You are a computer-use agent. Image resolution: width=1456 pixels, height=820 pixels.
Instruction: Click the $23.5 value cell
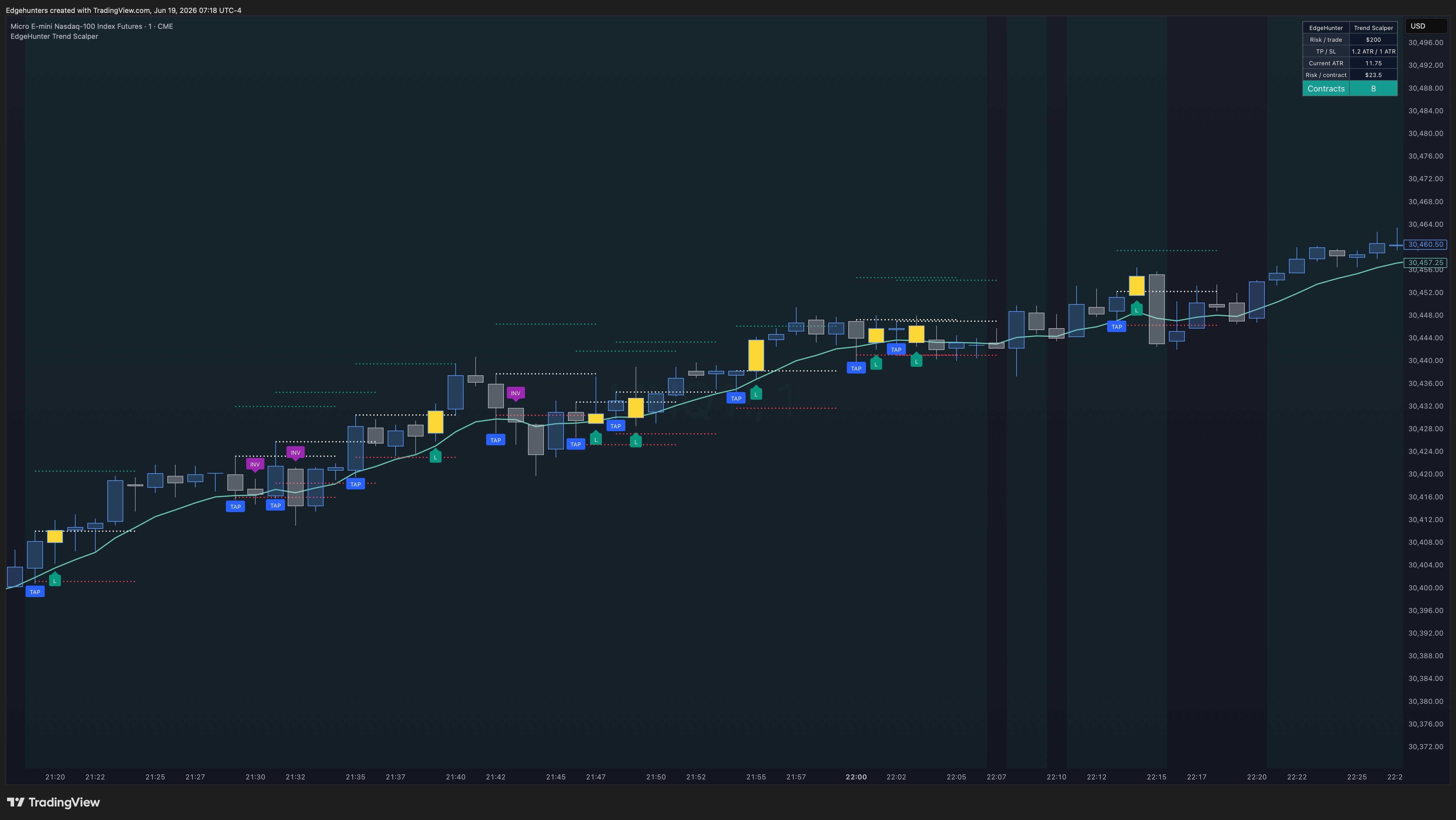click(1373, 75)
